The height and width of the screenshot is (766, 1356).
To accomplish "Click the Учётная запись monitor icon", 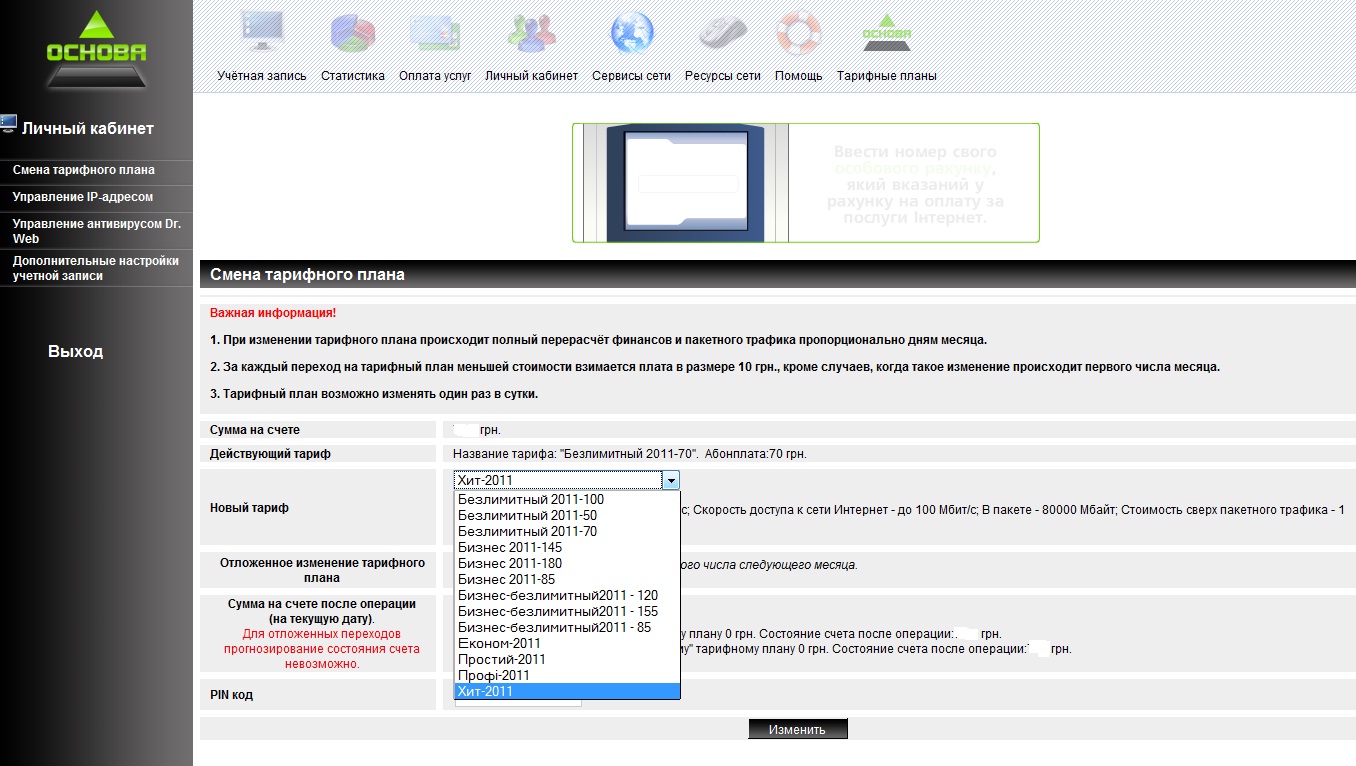I will (262, 32).
